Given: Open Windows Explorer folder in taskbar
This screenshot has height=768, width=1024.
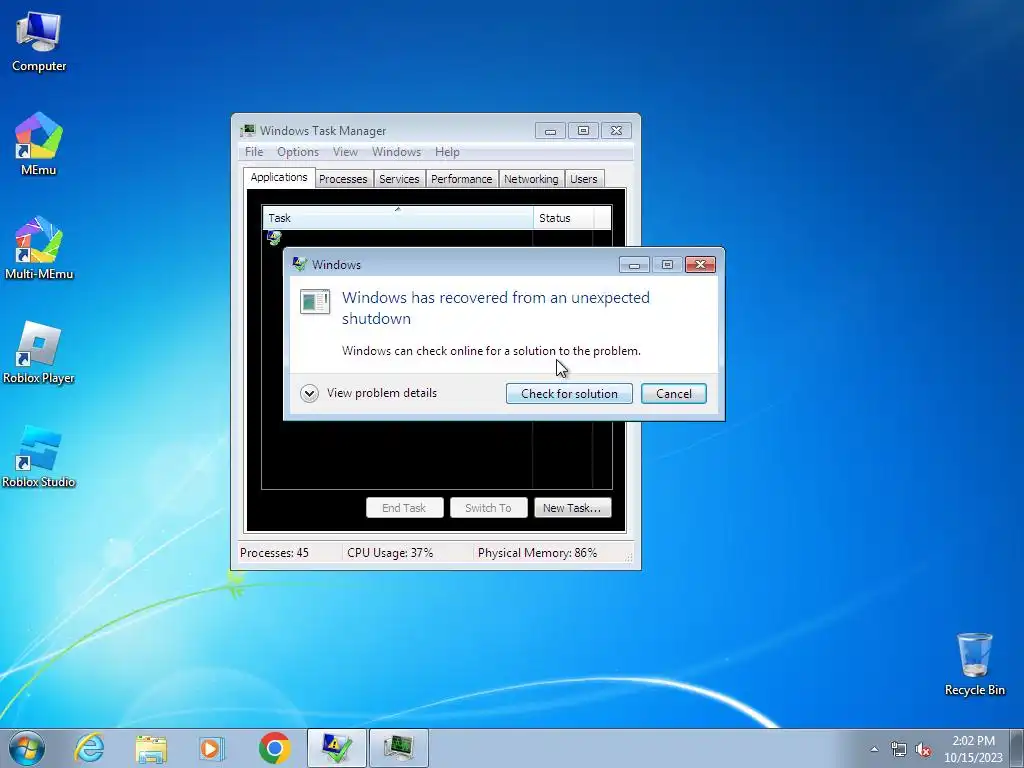Looking at the screenshot, I should point(151,748).
